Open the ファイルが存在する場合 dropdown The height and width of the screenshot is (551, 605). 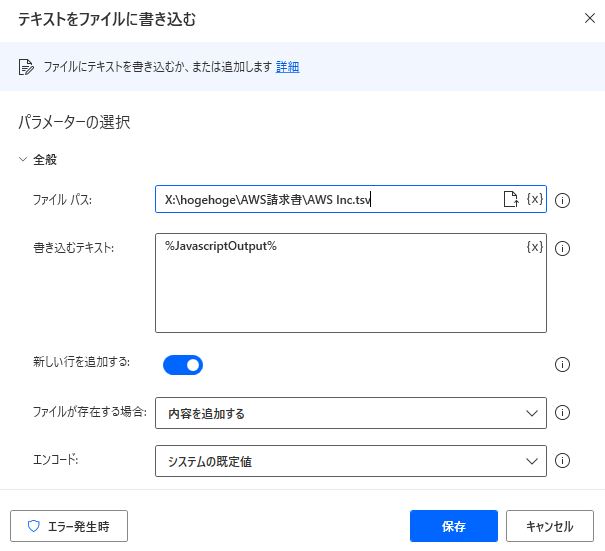[351, 413]
